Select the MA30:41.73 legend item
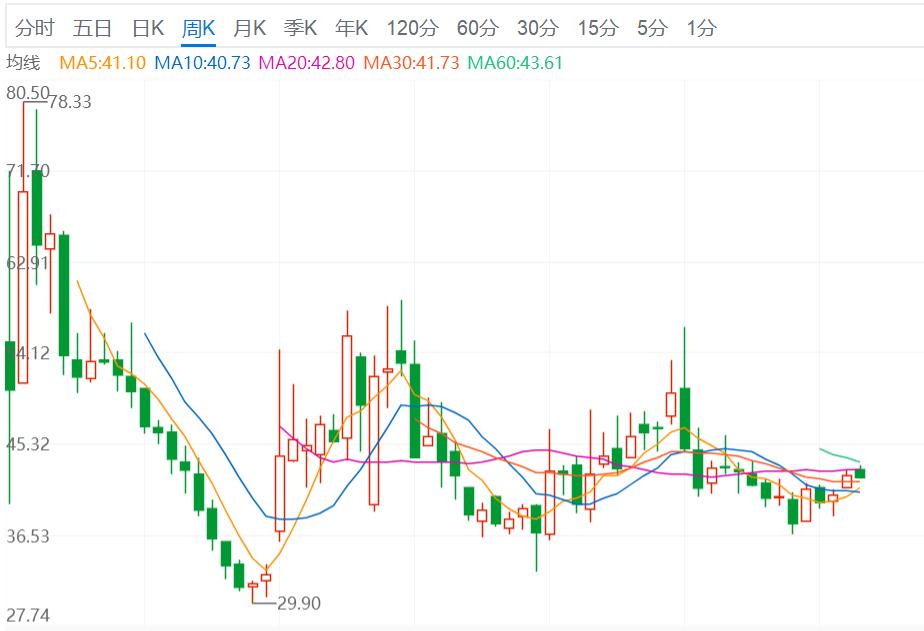Image resolution: width=924 pixels, height=631 pixels. (411, 63)
